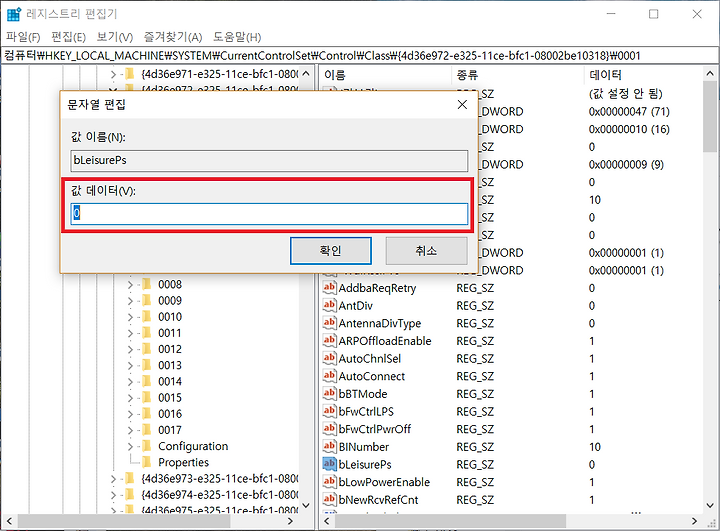
Task: Click the string icon beside bFwCtrlPwrOff
Action: tap(329, 429)
